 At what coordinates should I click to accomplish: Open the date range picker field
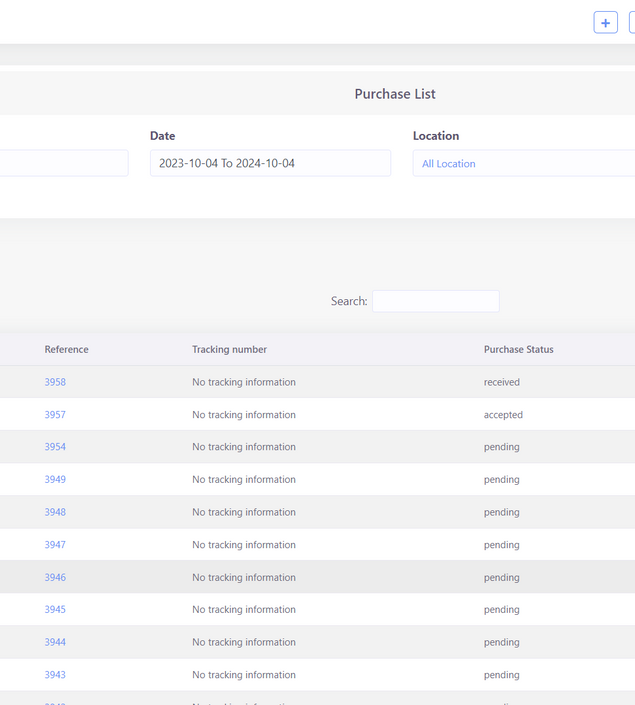[270, 163]
